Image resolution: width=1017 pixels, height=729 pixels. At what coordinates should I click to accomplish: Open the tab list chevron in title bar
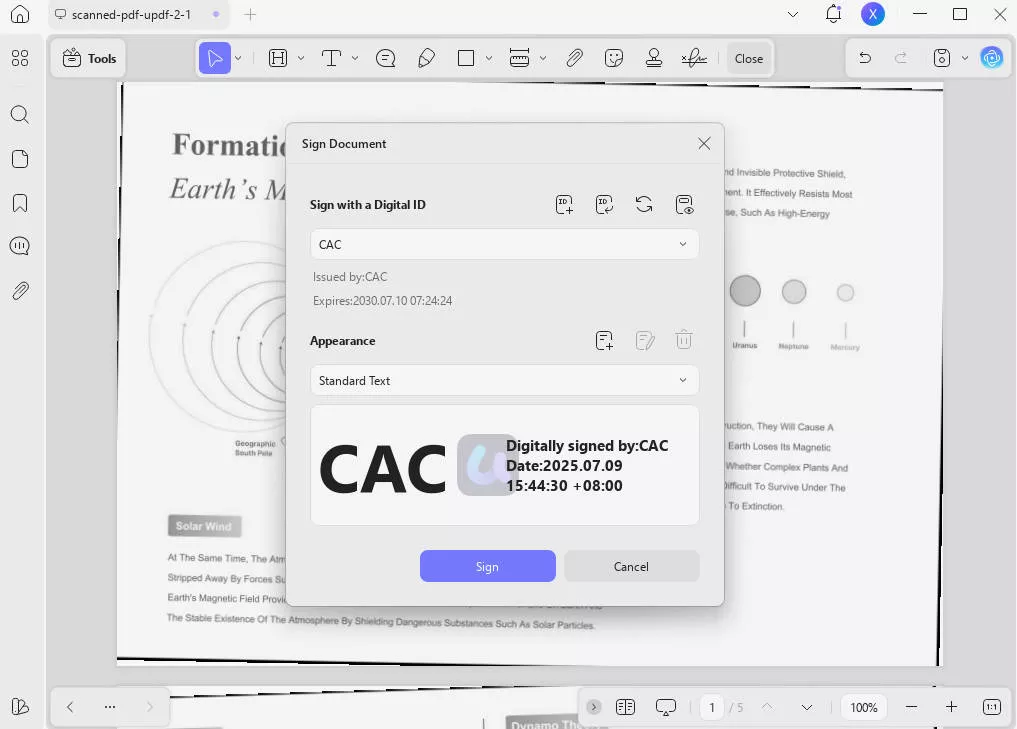click(x=793, y=14)
